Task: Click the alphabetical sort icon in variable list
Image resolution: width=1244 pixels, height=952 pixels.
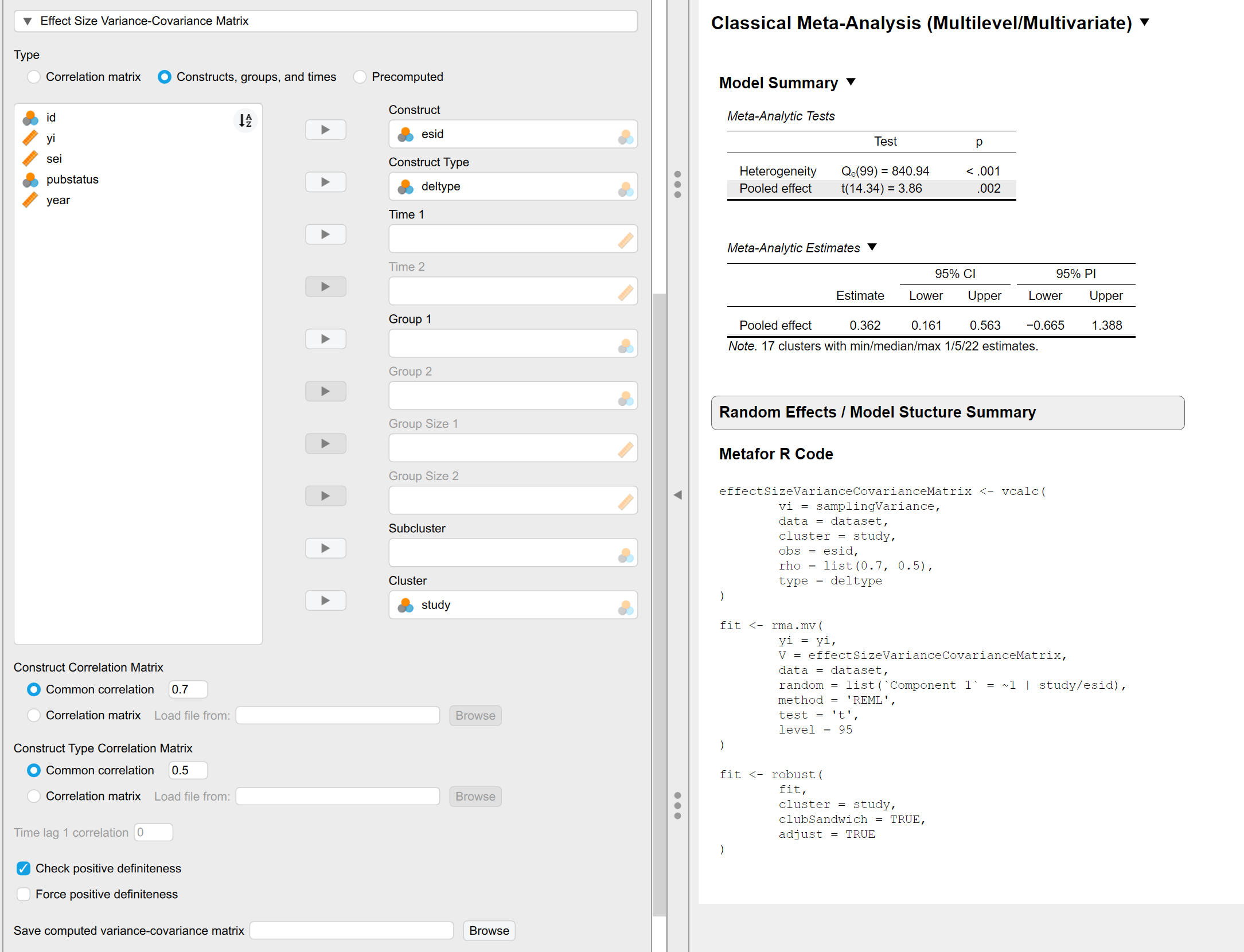Action: 245,120
